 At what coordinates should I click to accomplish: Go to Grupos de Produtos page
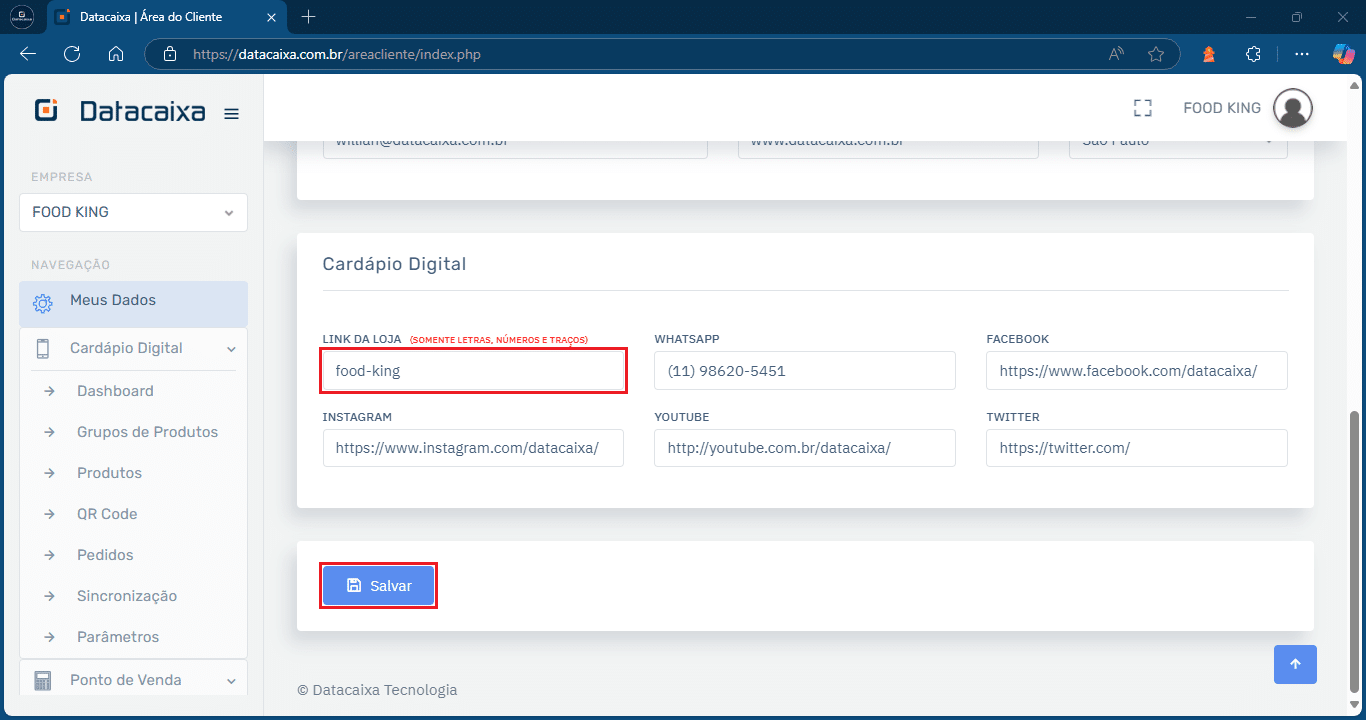coord(147,432)
